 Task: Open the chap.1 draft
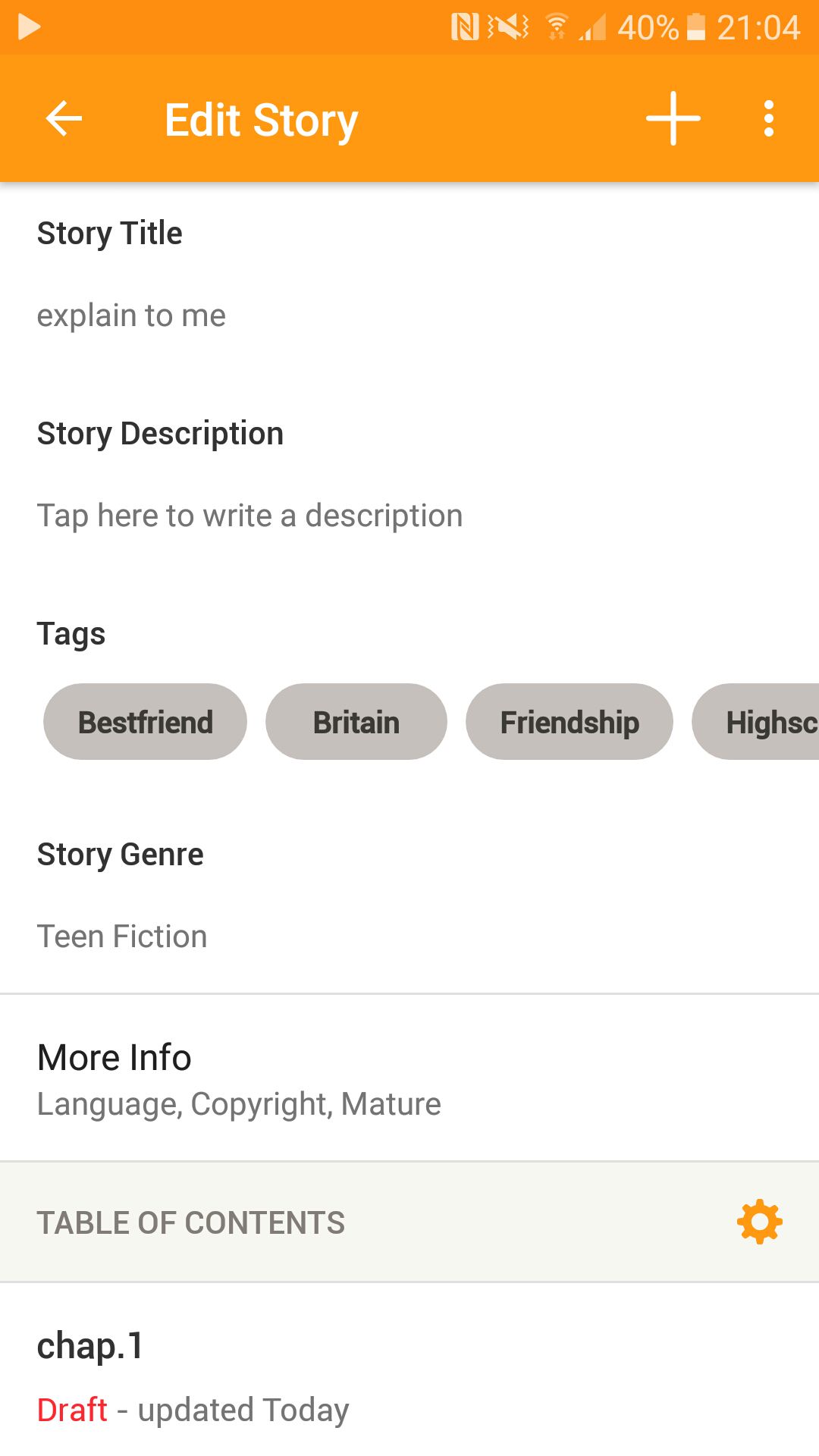(x=409, y=1370)
